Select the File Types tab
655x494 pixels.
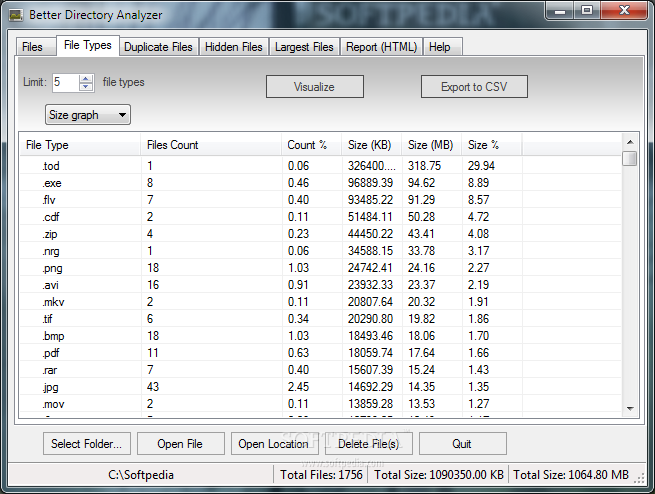tap(88, 45)
